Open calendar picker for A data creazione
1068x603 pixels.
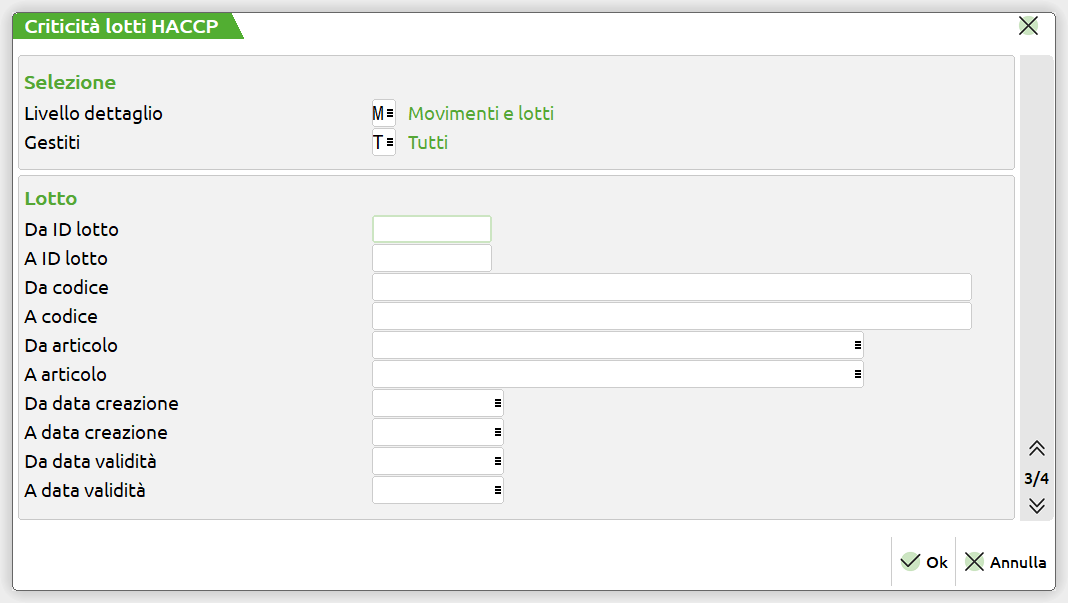click(497, 432)
